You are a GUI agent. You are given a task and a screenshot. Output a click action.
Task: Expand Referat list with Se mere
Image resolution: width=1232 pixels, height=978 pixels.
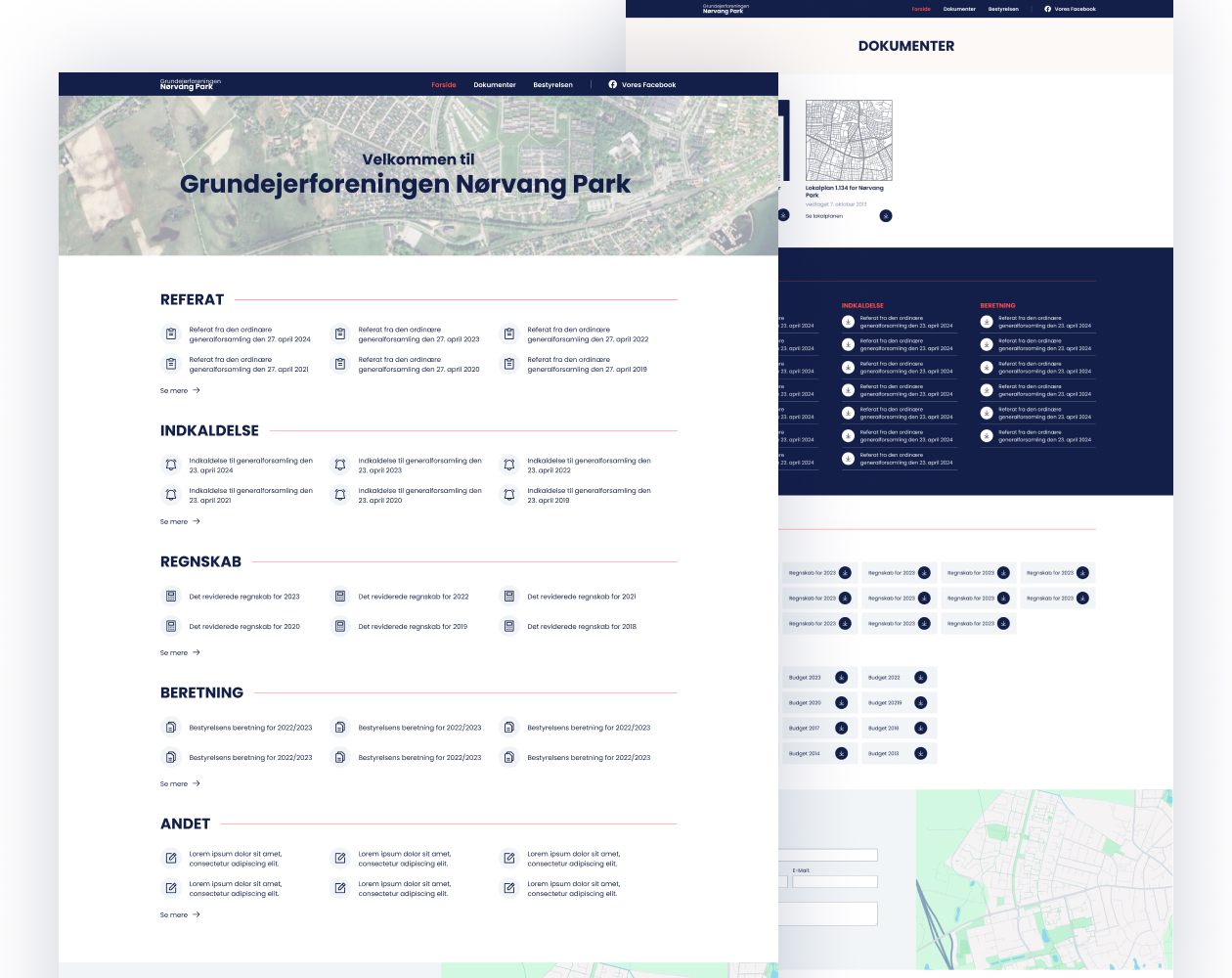tap(180, 390)
